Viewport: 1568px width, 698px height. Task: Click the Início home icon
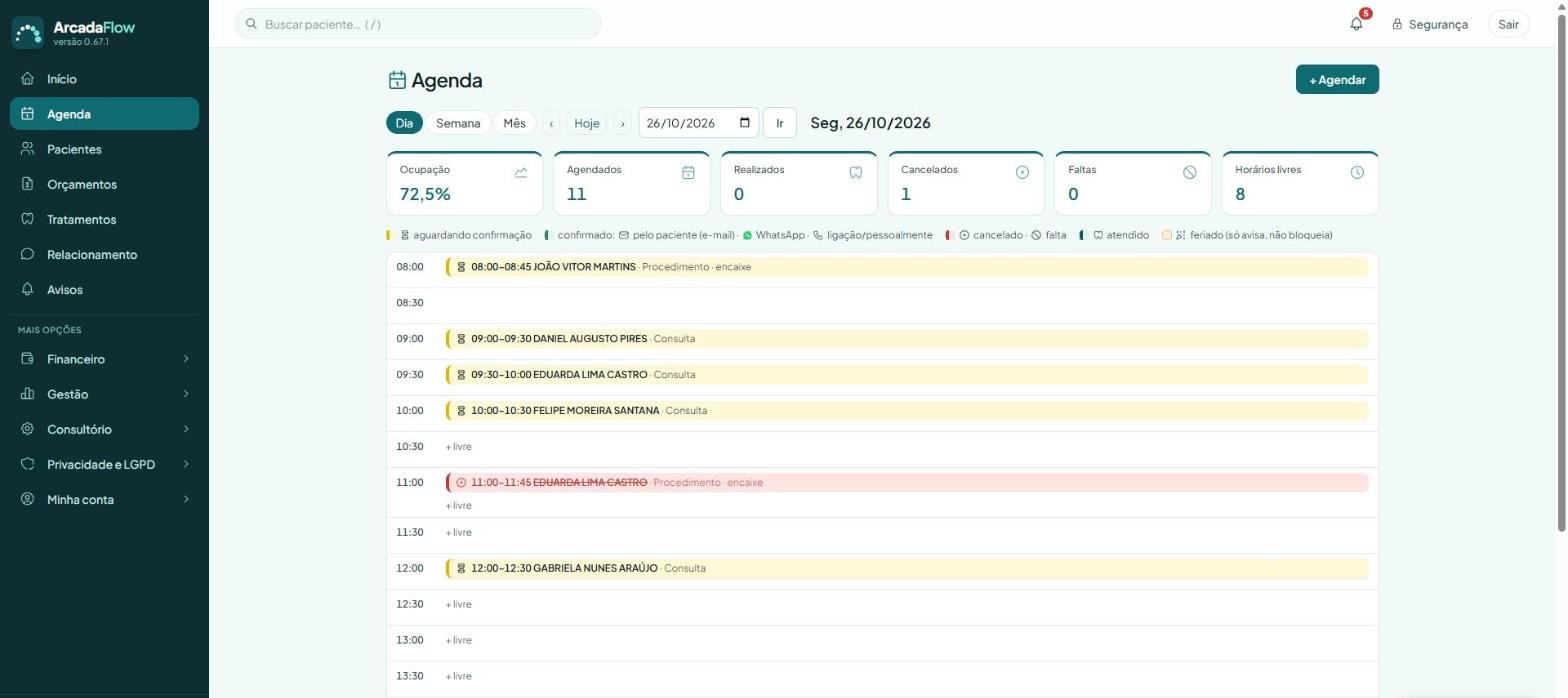tap(28, 78)
